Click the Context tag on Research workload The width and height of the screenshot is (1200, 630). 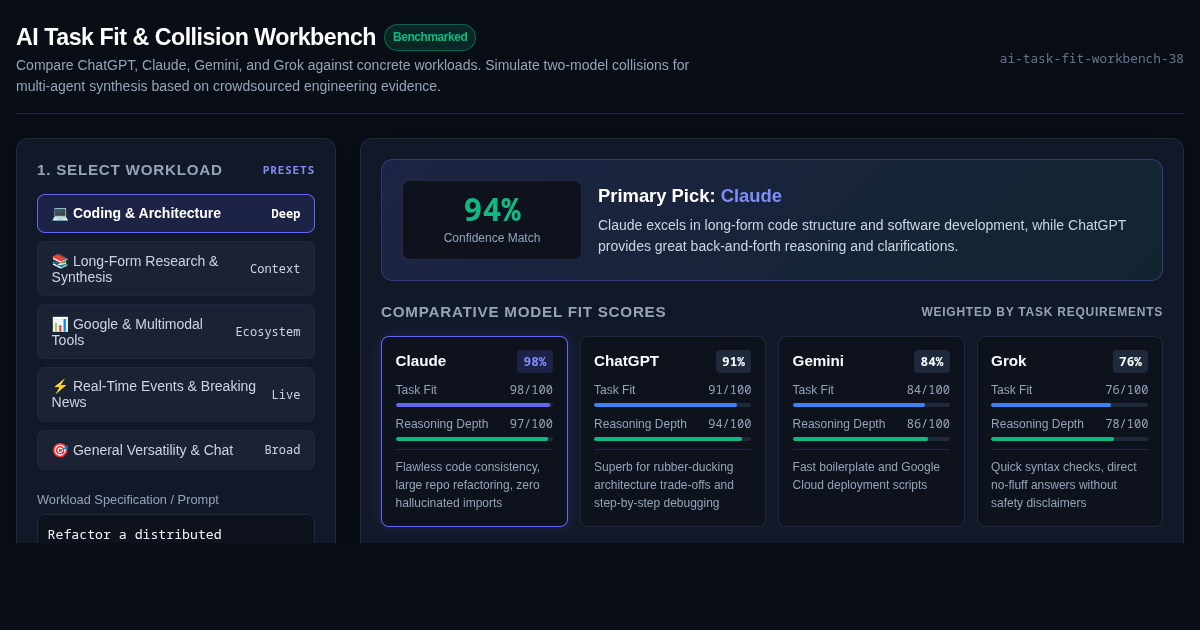coord(275,268)
